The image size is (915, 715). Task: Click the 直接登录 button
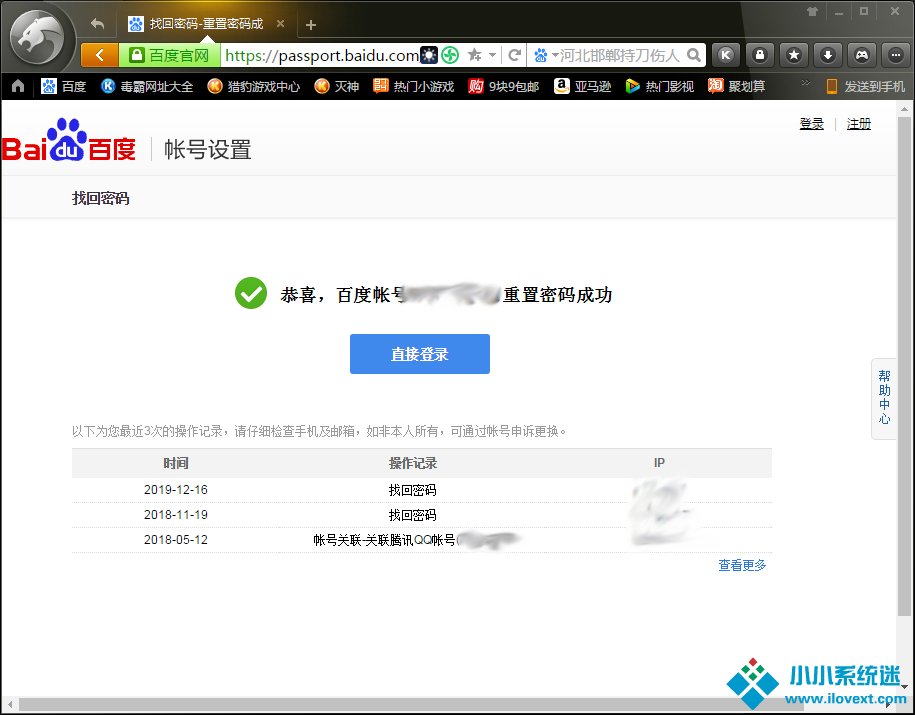(419, 354)
